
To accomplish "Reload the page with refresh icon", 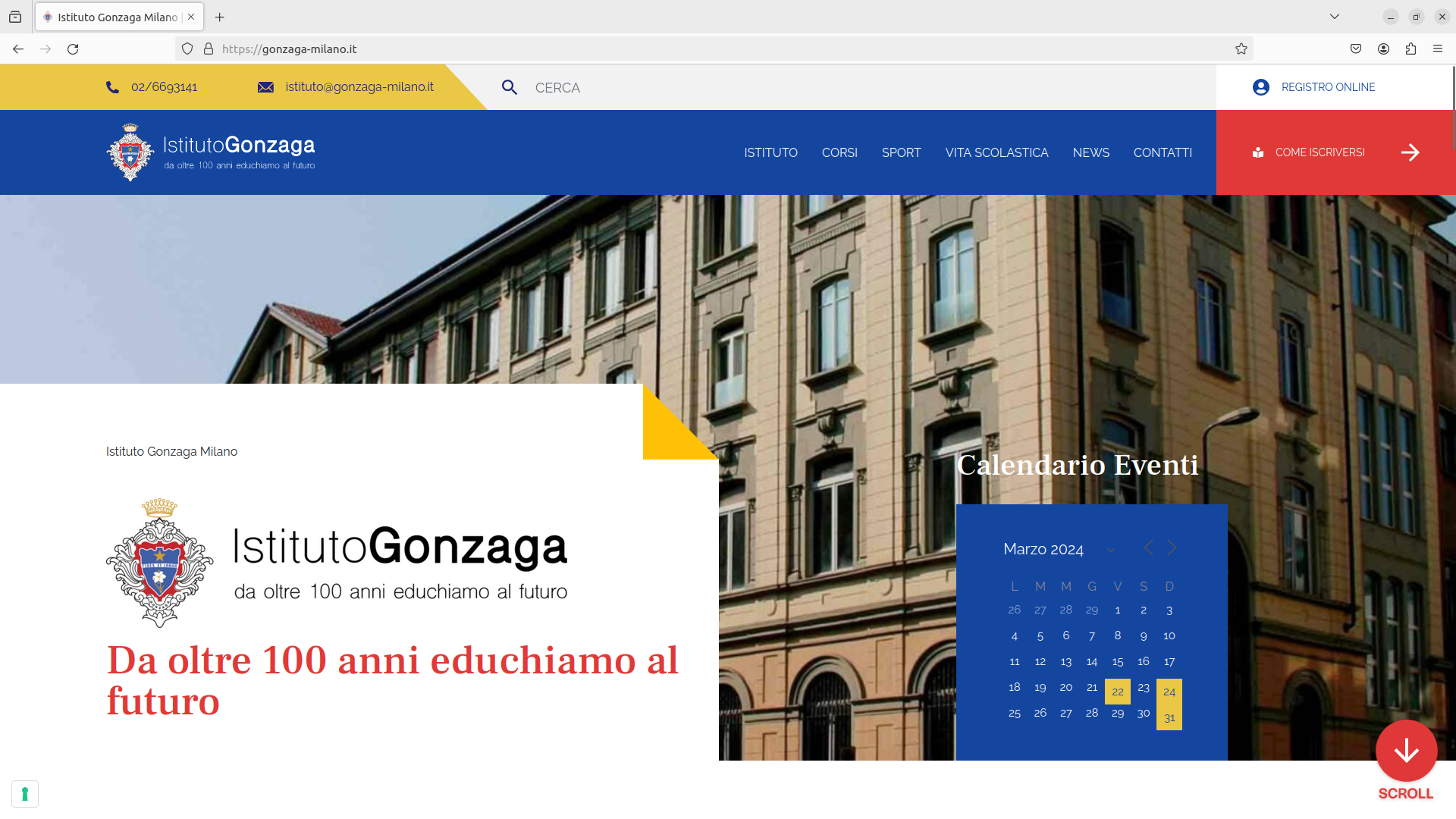I will click(x=73, y=49).
